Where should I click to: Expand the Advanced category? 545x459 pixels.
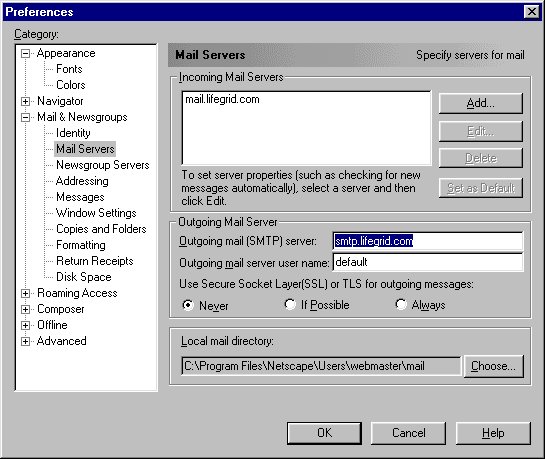pos(25,341)
